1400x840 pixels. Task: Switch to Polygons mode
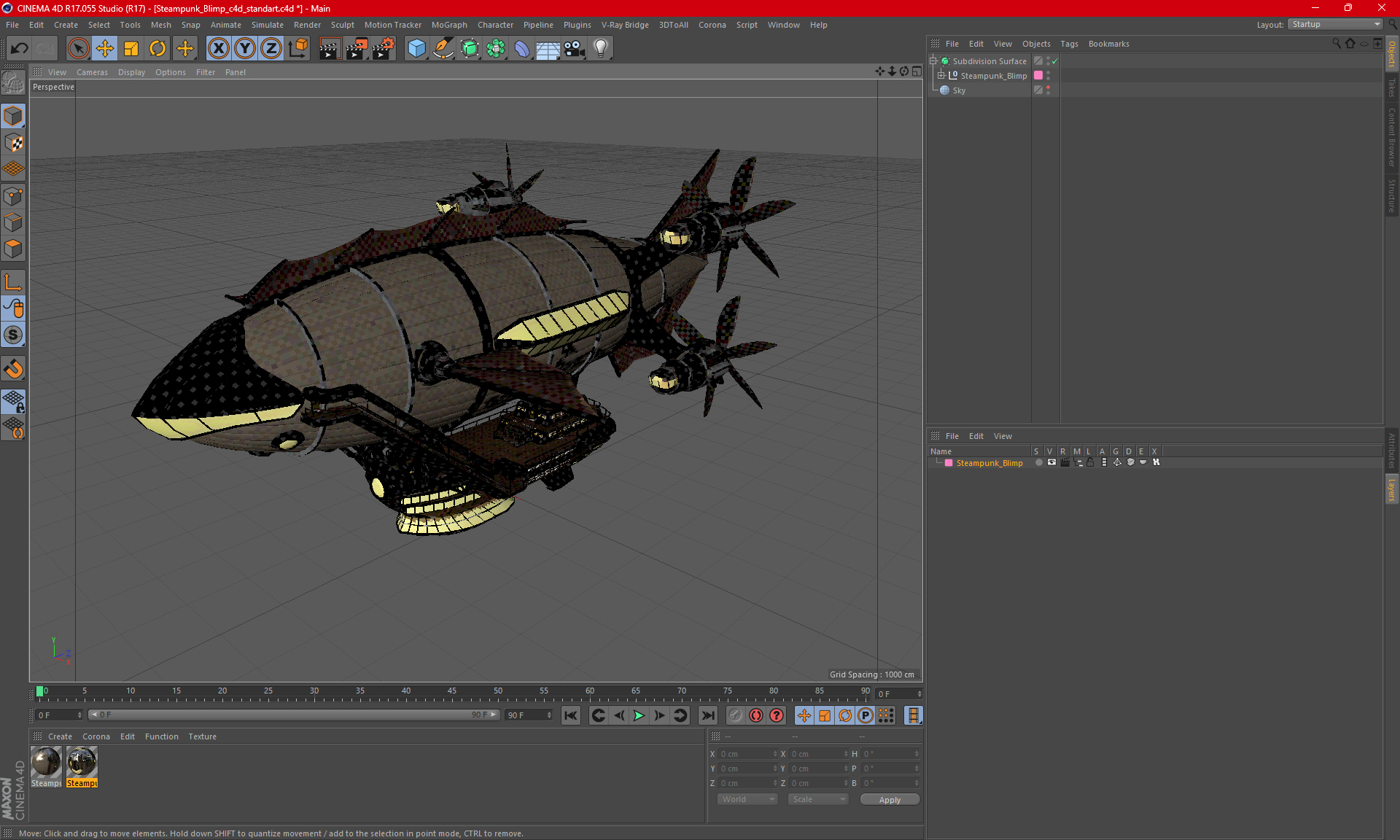(x=13, y=249)
